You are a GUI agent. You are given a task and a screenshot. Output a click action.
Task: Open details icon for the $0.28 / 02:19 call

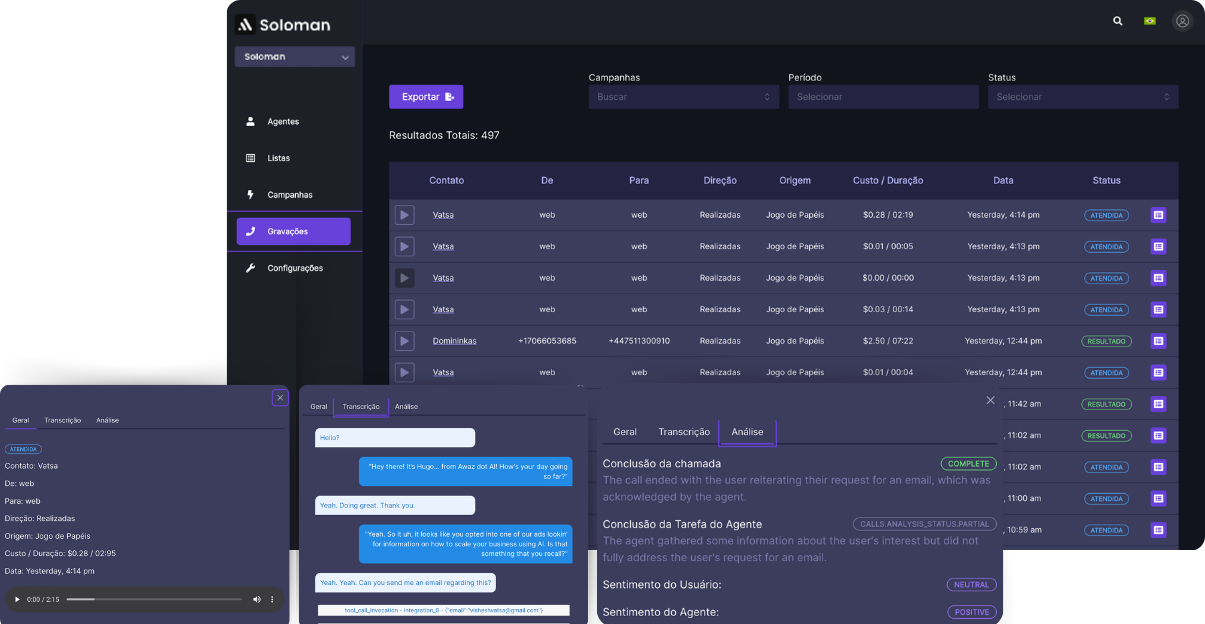pos(1158,215)
